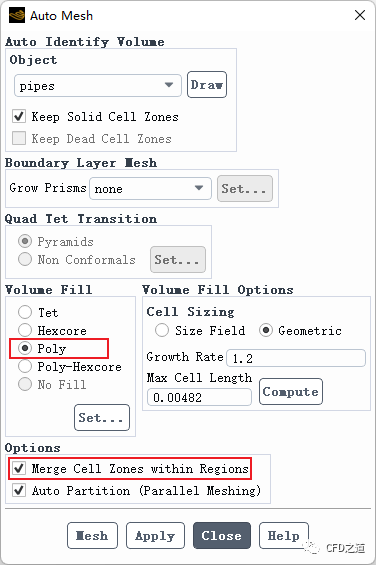Image resolution: width=376 pixels, height=565 pixels.
Task: Select Poly-Hexcore volume fill option
Action: pos(25,366)
